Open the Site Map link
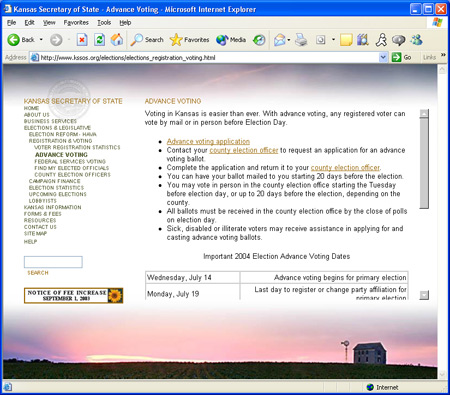 pyautogui.click(x=35, y=234)
